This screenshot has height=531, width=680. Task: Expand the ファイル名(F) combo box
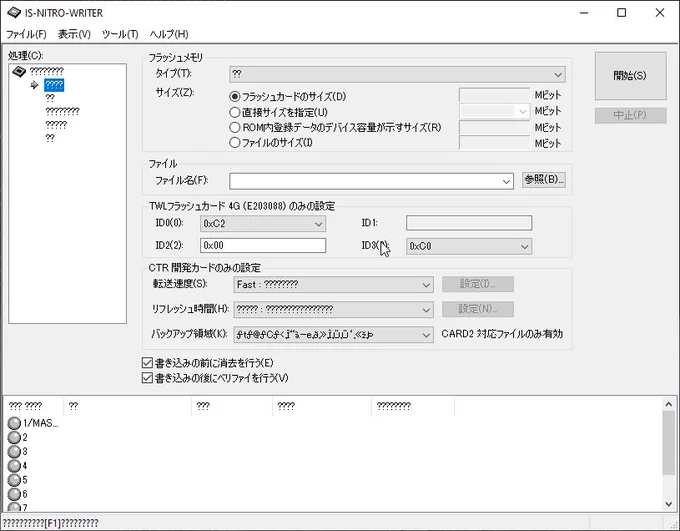coord(506,181)
